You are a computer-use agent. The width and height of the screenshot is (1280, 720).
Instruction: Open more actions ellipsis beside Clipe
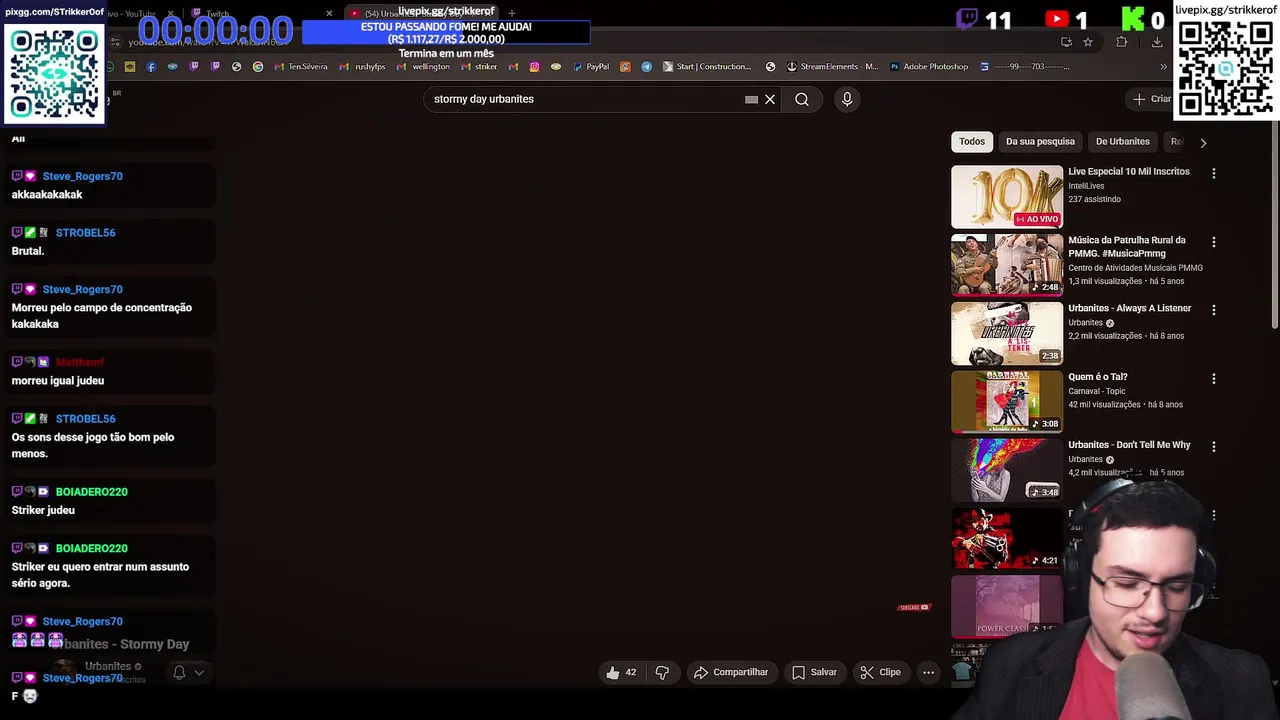coord(928,672)
